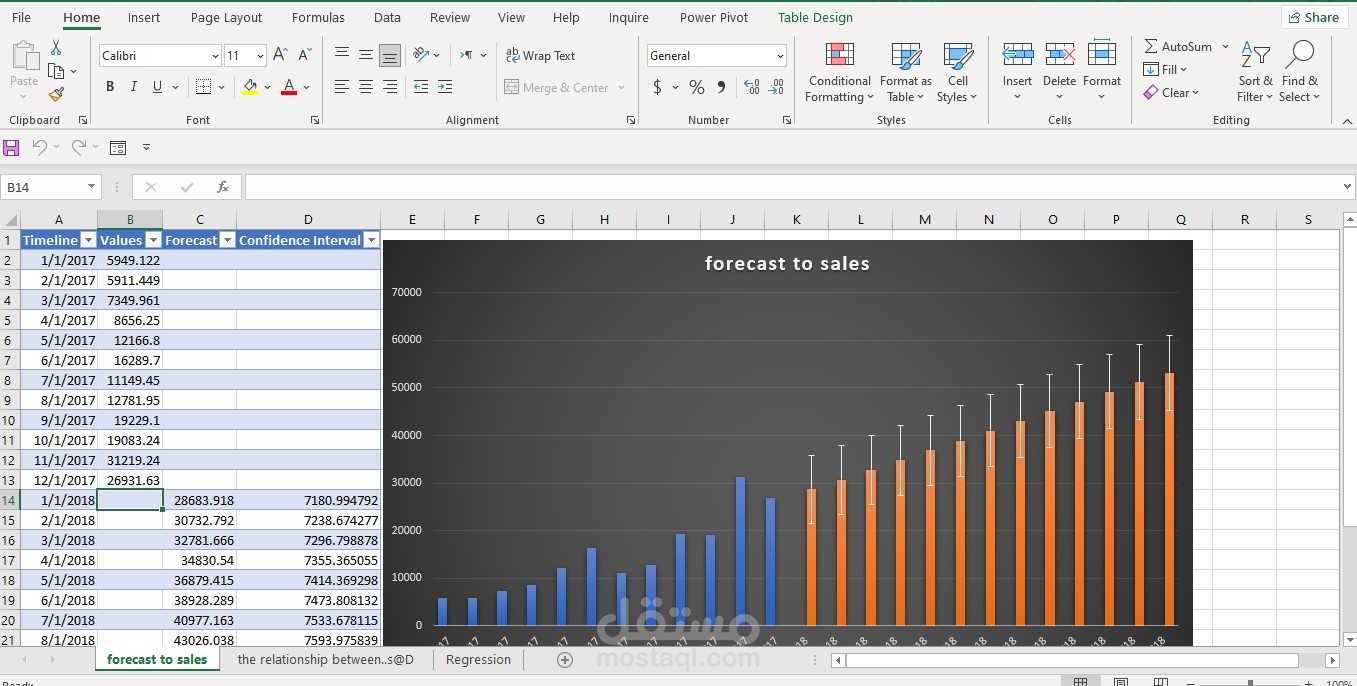Switch to the Insert ribbon tab
This screenshot has height=686, width=1357.
tap(144, 17)
